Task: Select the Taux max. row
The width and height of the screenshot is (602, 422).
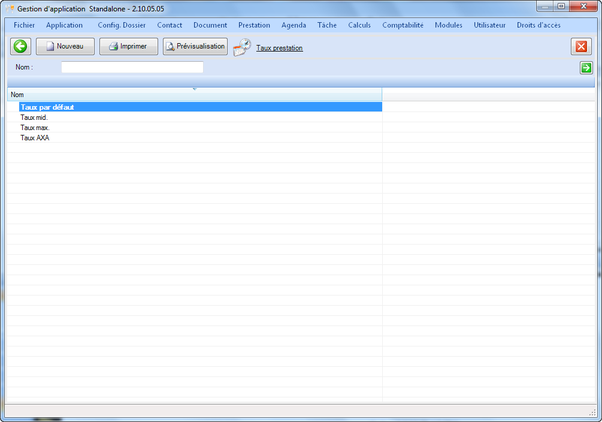Action: (x=35, y=128)
